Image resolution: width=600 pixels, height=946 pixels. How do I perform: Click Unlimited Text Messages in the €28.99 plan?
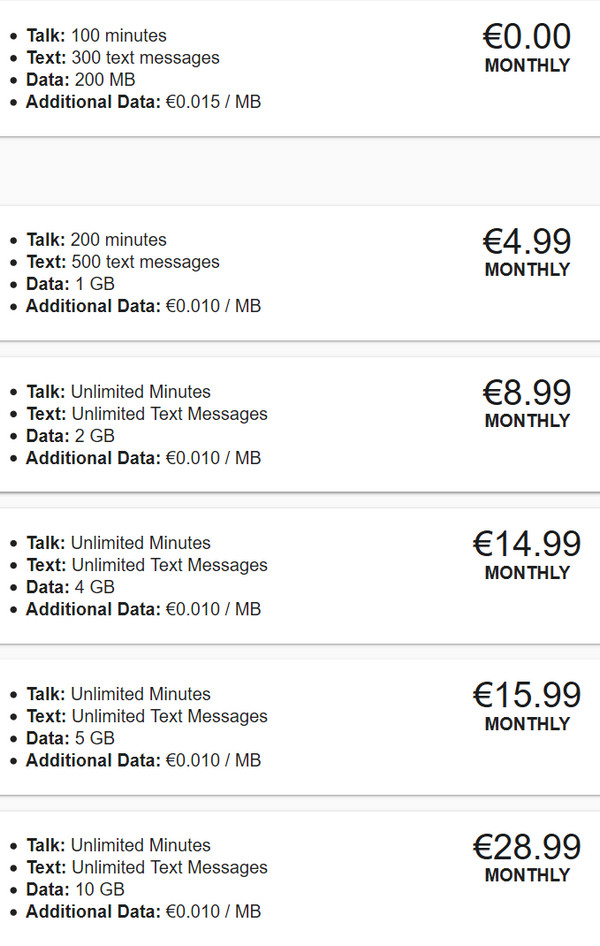click(169, 867)
